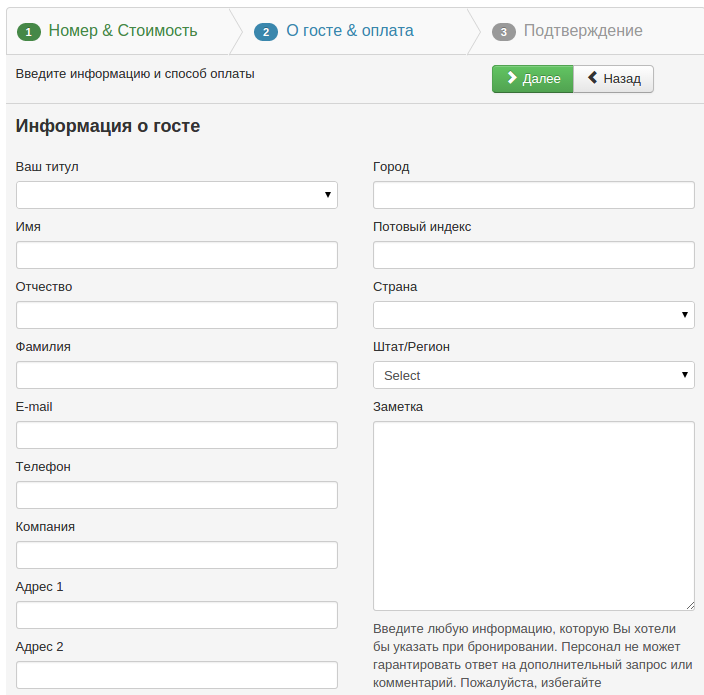
Task: Switch to the О госте & оплата tab
Action: (349, 31)
